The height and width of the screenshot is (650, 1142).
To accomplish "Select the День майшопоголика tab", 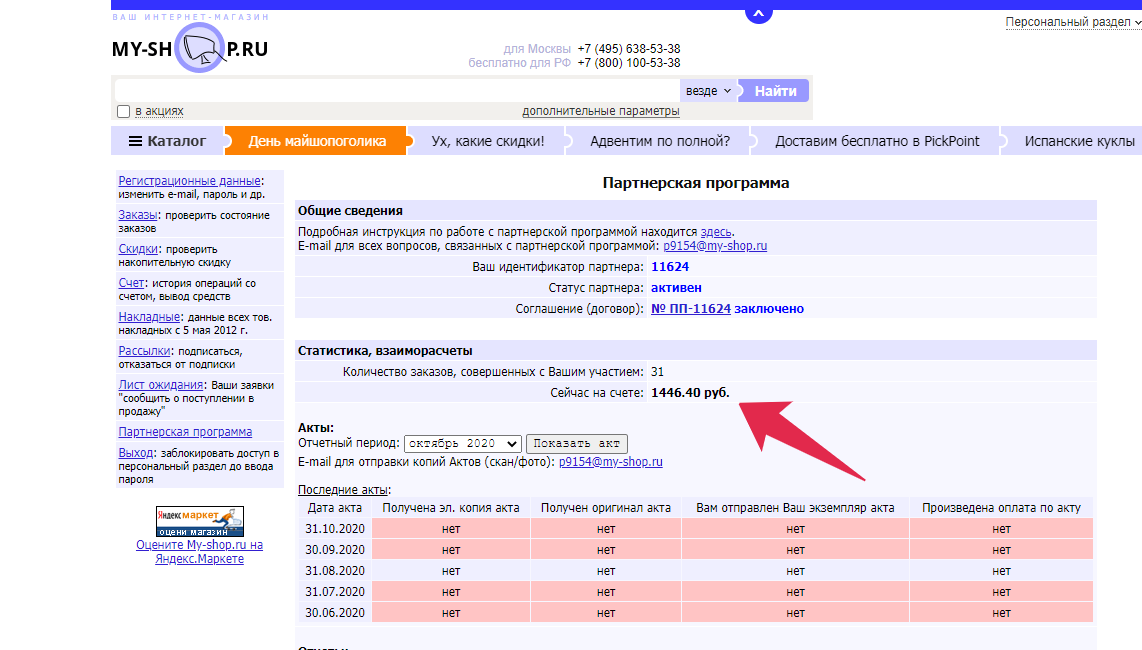I will [x=317, y=141].
